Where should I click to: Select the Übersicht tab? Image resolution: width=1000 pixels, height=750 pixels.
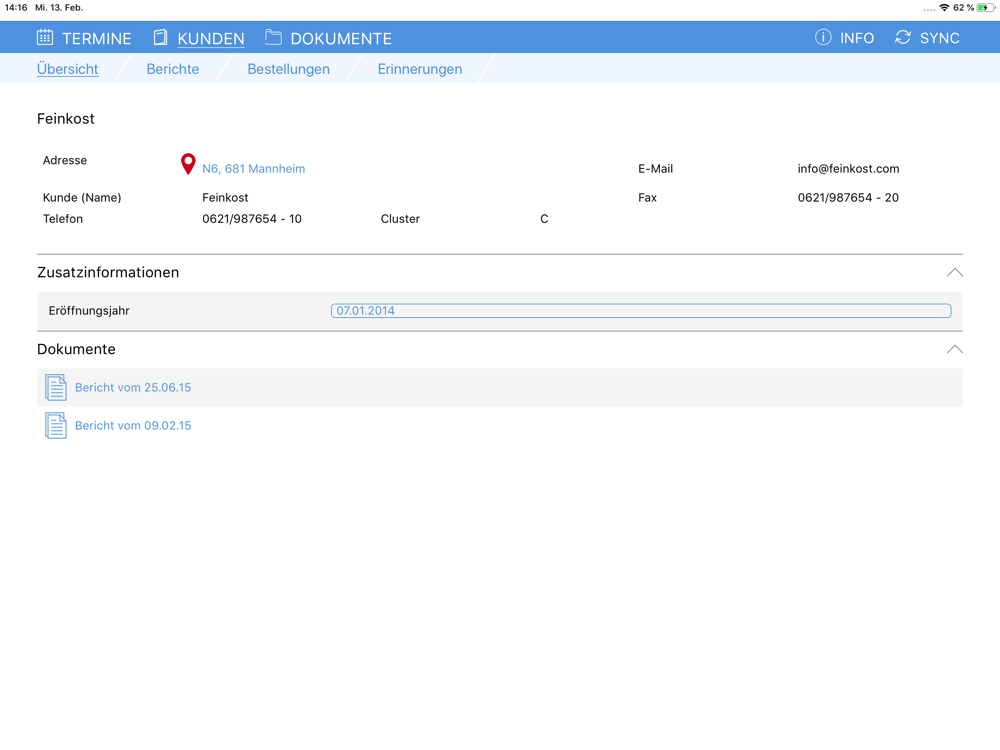point(68,69)
